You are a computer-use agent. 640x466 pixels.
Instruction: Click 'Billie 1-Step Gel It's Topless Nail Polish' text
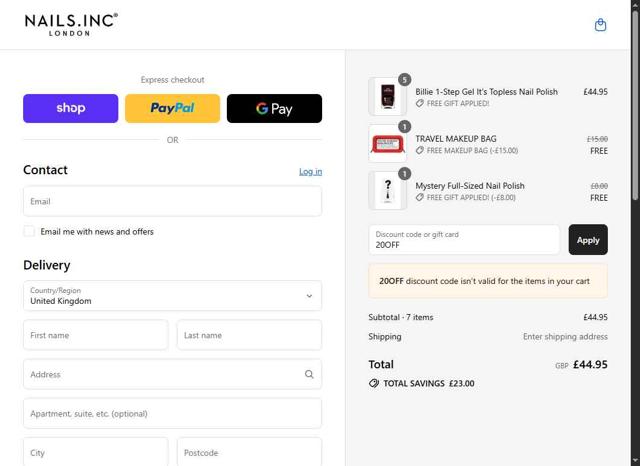click(x=486, y=92)
